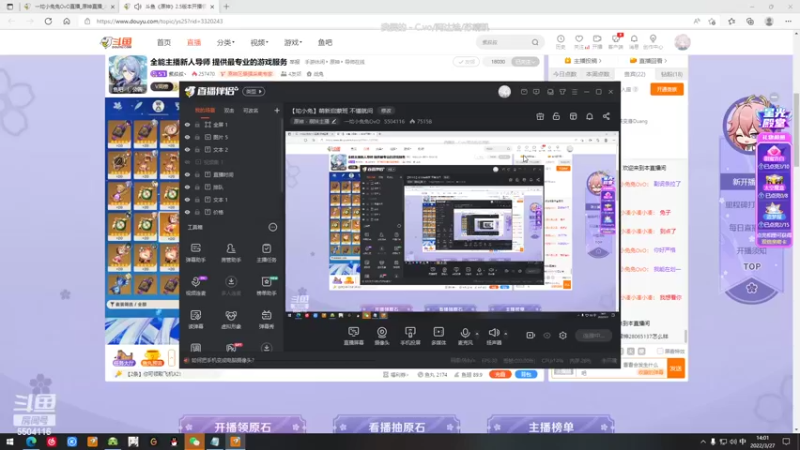Toggle visibility of 排队 source
Screen dimensions: 800x450
(187, 187)
